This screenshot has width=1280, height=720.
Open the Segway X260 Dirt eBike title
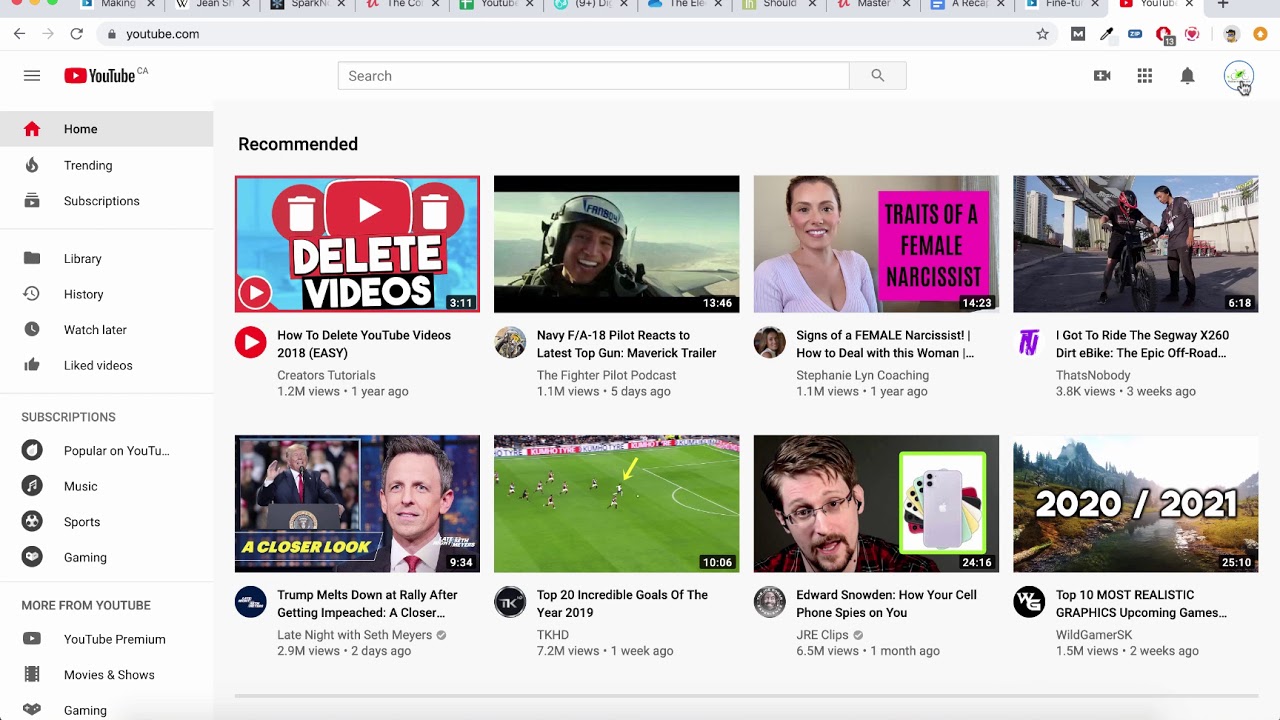tap(1142, 344)
